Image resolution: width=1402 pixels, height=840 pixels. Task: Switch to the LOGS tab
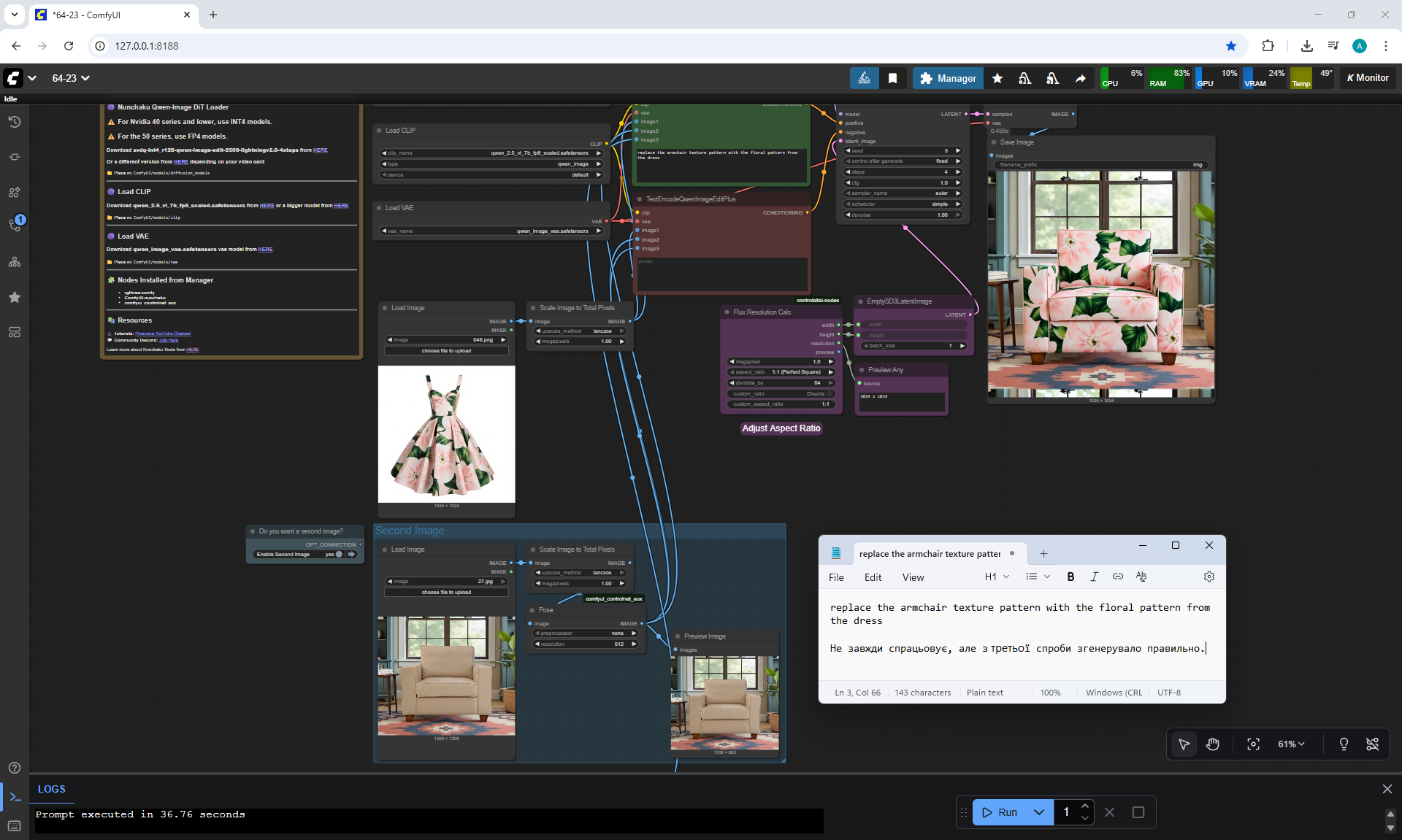pos(51,789)
